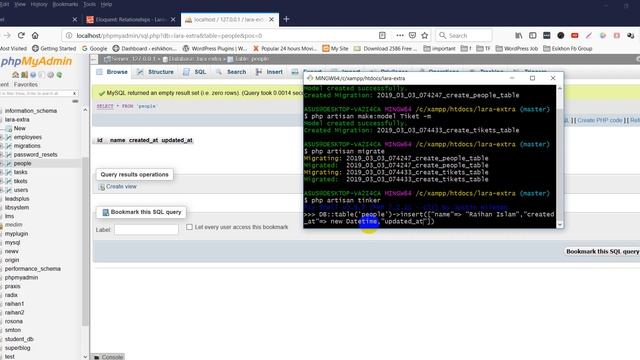The height and width of the screenshot is (360, 640).
Task: Open the Insert tab
Action: (269, 72)
